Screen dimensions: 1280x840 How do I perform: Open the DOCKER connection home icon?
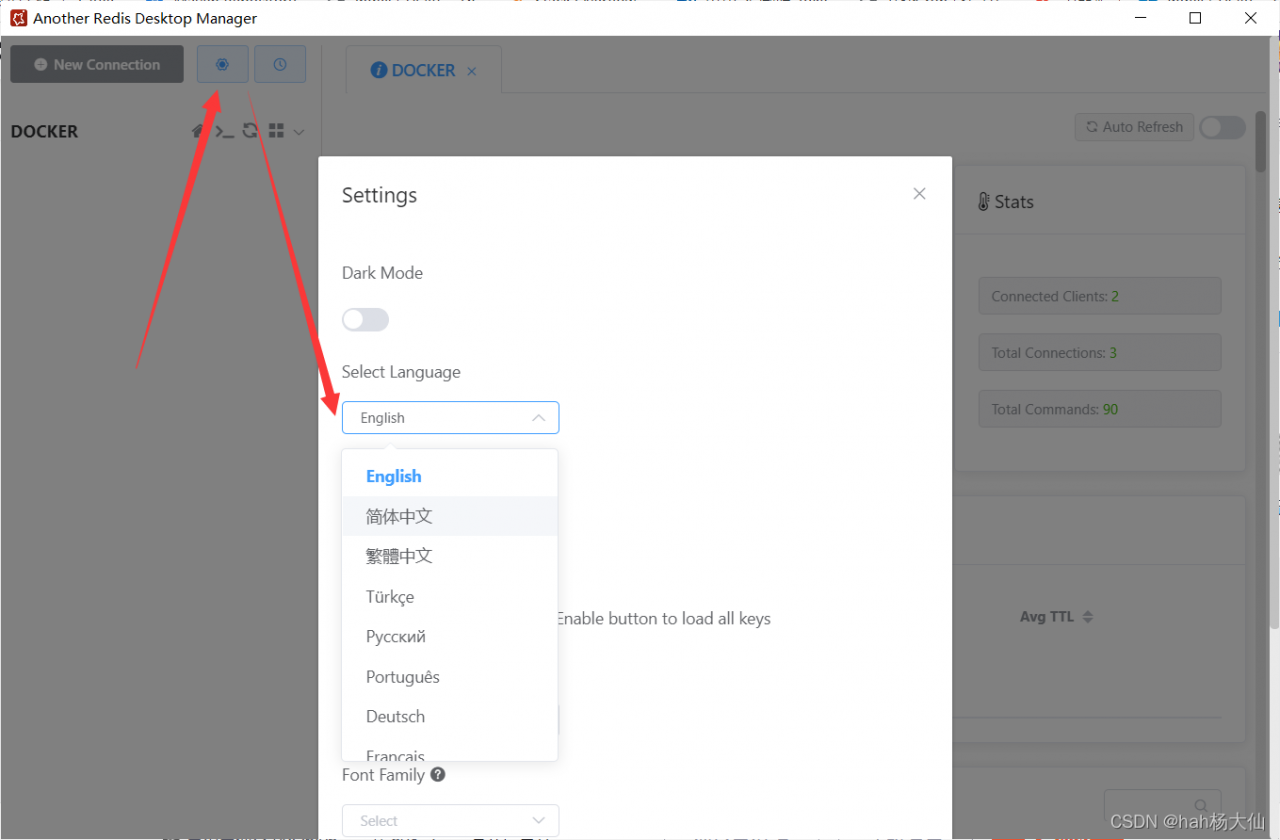[199, 131]
